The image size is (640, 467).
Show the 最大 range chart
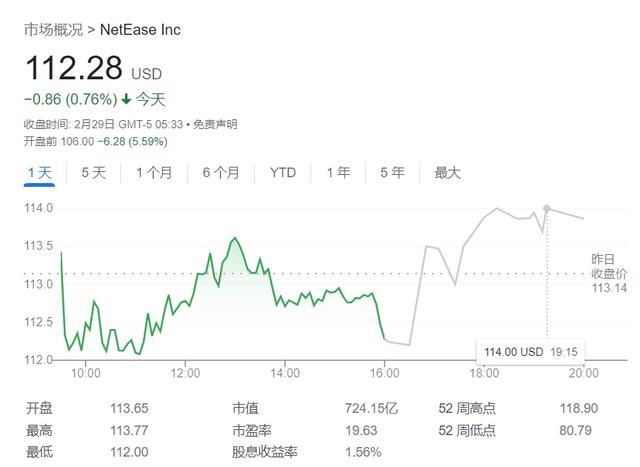tap(447, 173)
